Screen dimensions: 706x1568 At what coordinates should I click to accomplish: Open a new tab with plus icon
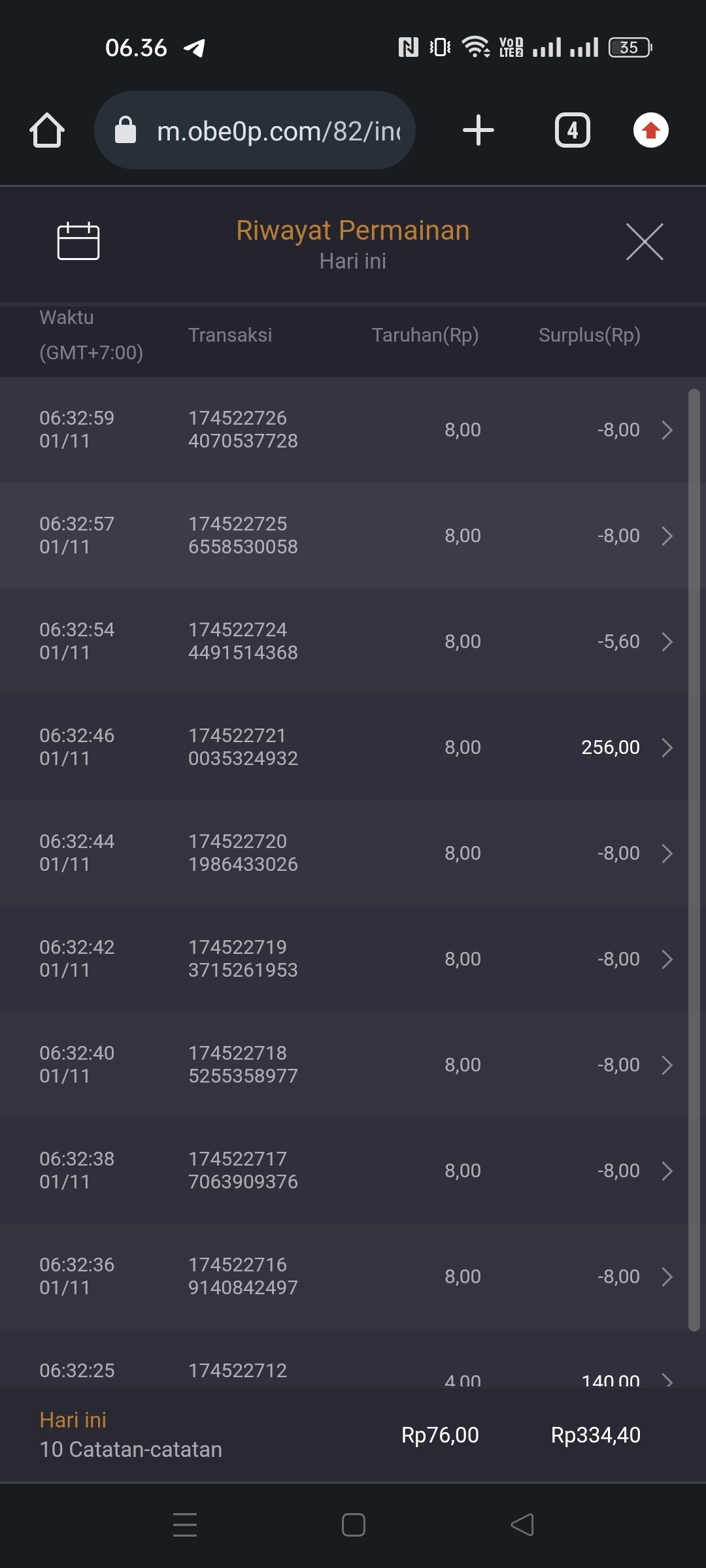coord(478,130)
